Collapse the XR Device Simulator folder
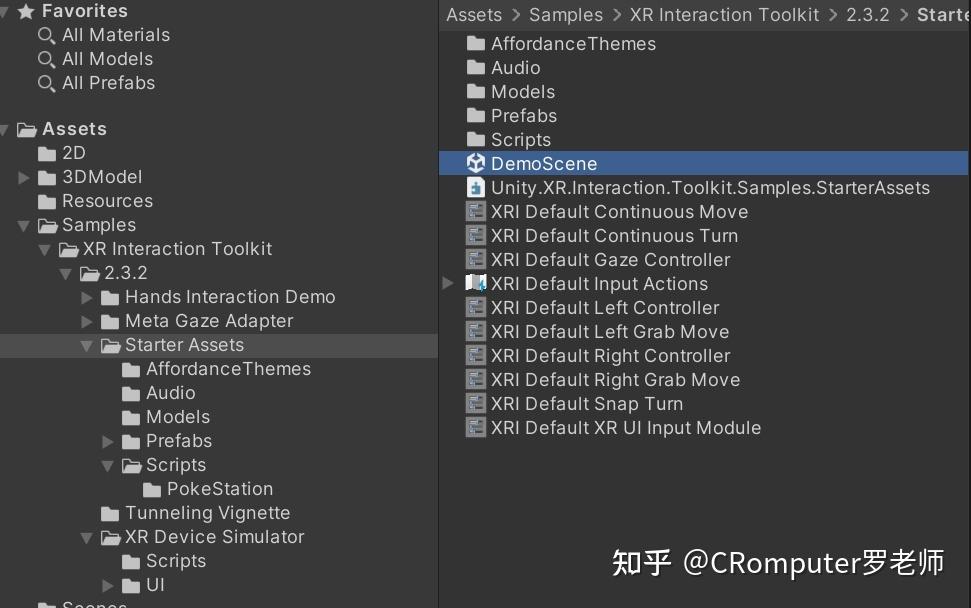Screen dimensions: 971x608 (88, 537)
